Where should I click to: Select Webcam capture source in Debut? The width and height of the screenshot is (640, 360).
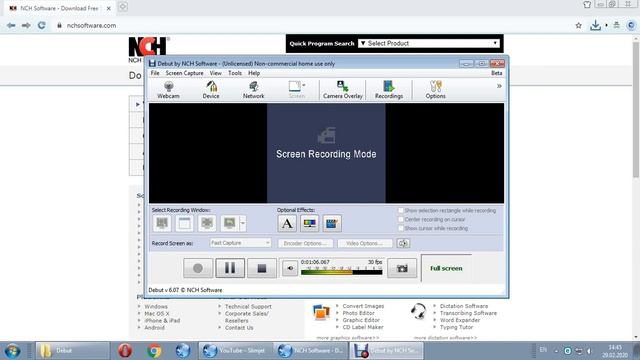(168, 89)
